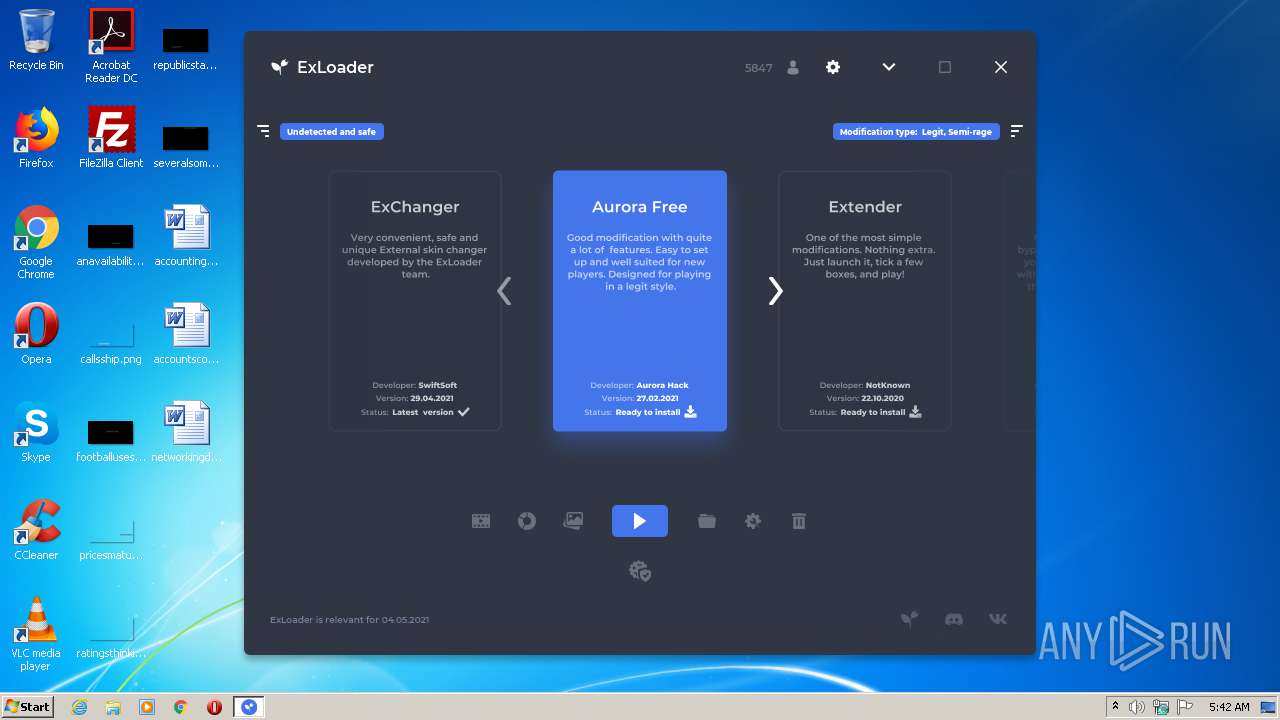Click the 5847 user counter

[x=758, y=68]
